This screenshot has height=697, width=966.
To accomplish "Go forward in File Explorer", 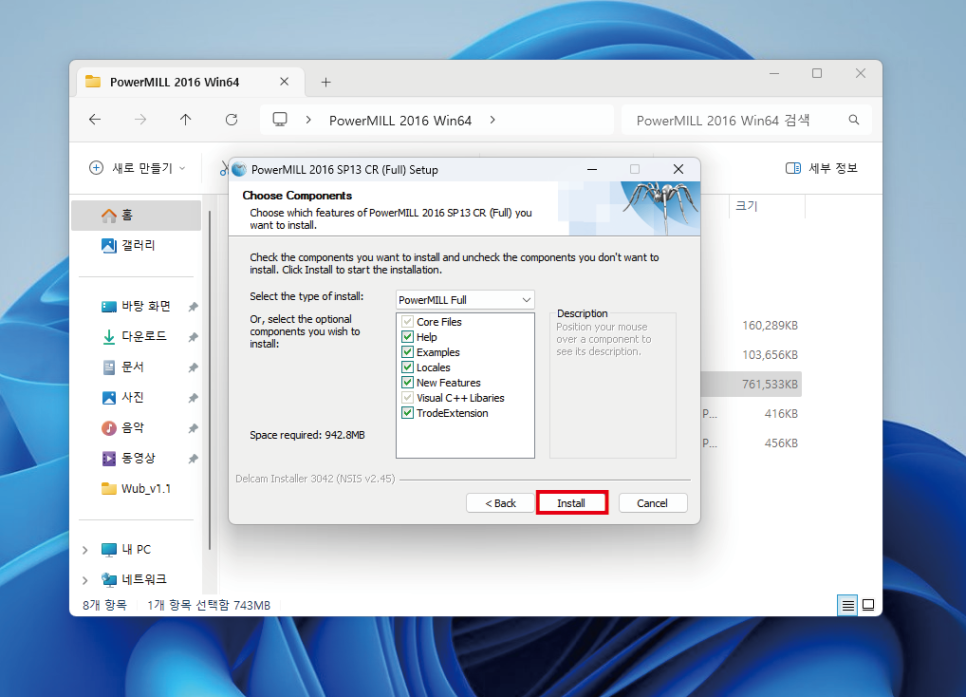I will tap(140, 120).
